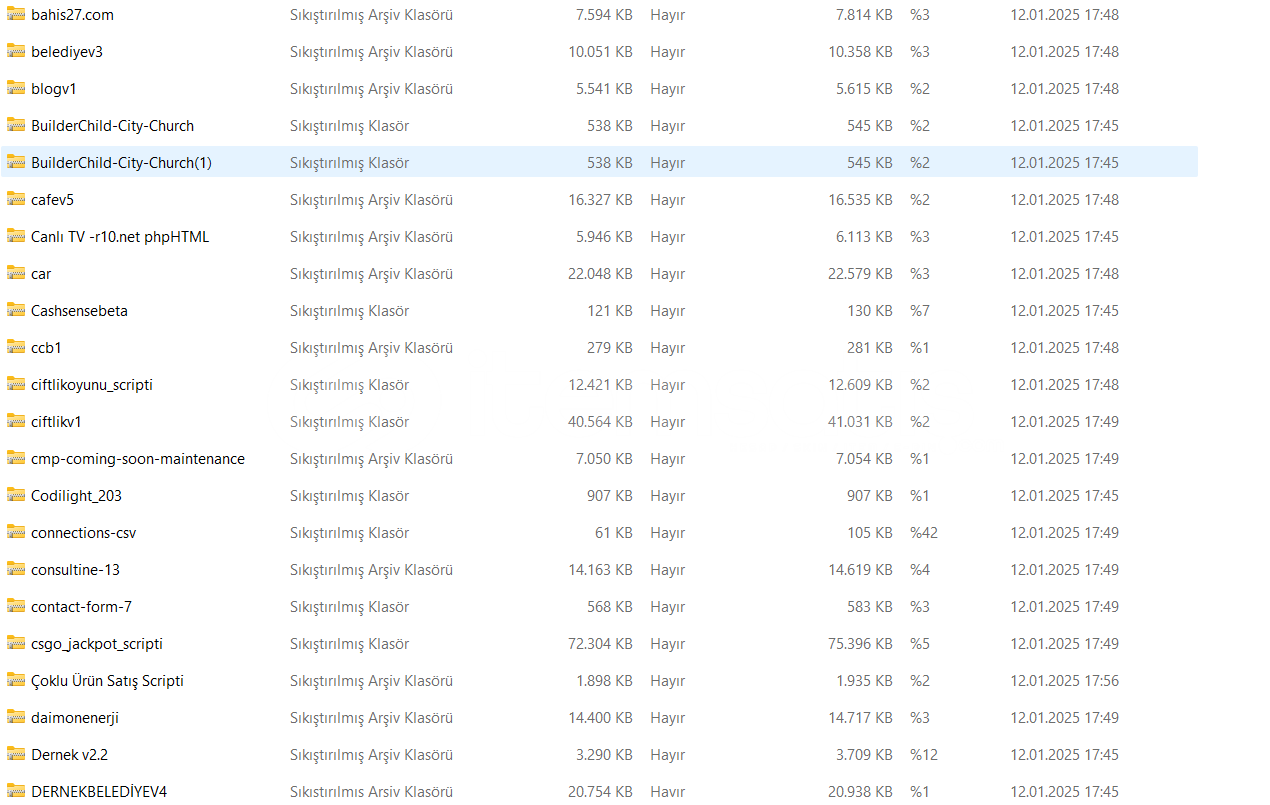Click the Dernek v2.2 archive icon
The height and width of the screenshot is (805, 1270).
[16, 754]
